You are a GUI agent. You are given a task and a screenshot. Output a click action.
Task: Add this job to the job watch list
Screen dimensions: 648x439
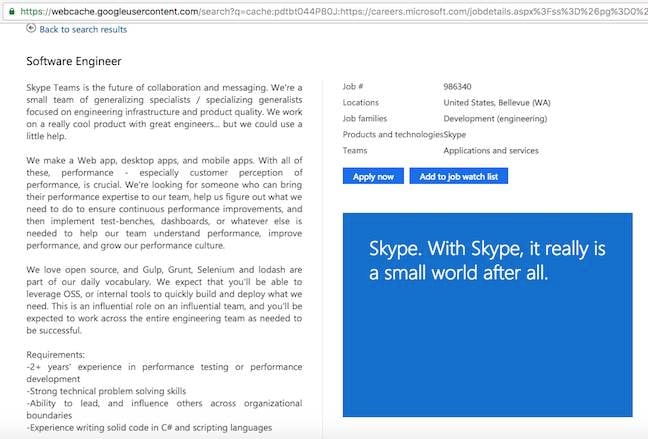(x=459, y=177)
